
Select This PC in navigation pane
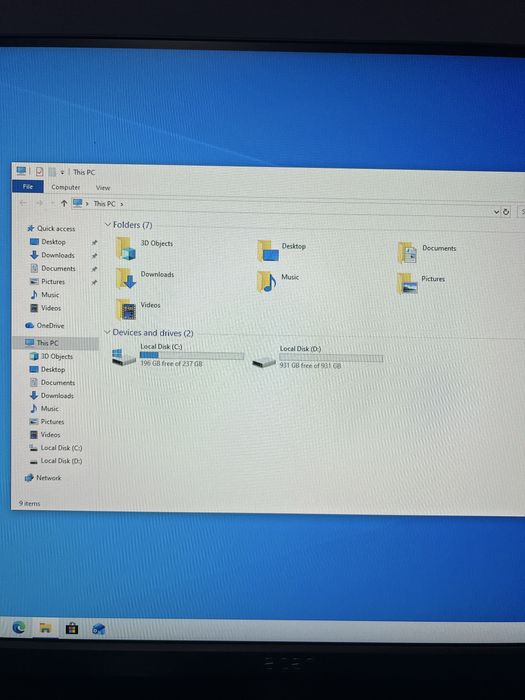click(x=47, y=343)
